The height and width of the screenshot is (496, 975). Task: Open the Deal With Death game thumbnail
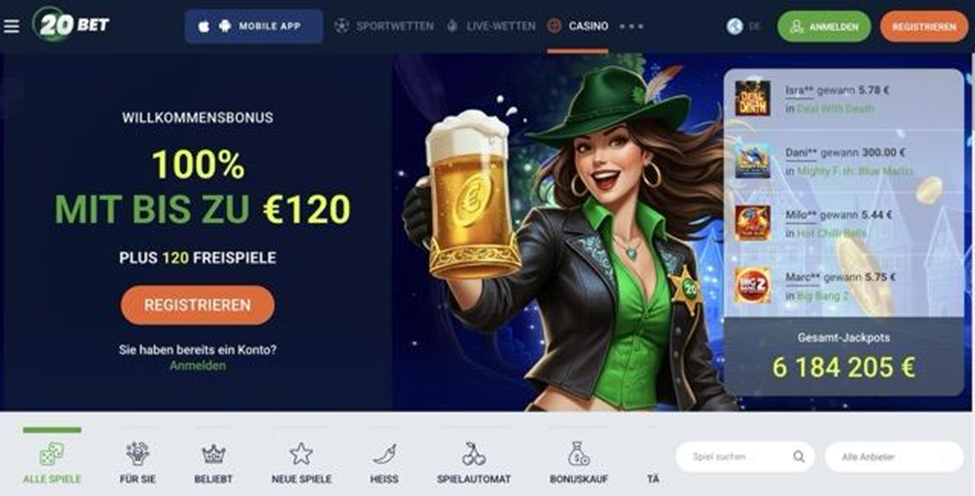click(x=752, y=98)
